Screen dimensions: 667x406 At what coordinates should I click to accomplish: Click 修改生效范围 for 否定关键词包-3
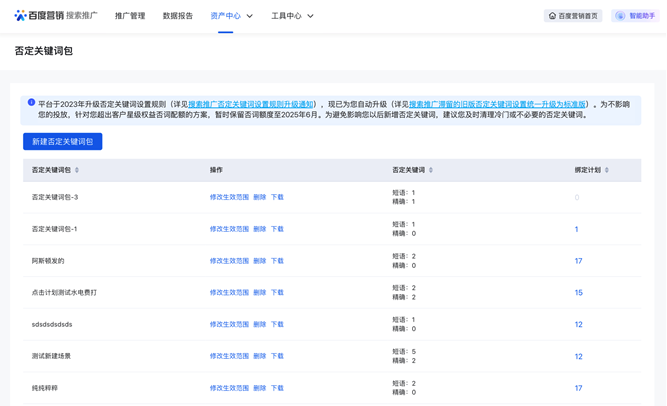229,197
